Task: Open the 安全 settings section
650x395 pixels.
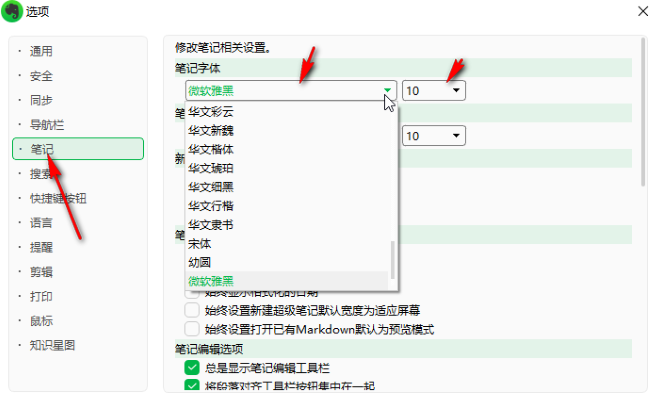Action: pyautogui.click(x=41, y=76)
